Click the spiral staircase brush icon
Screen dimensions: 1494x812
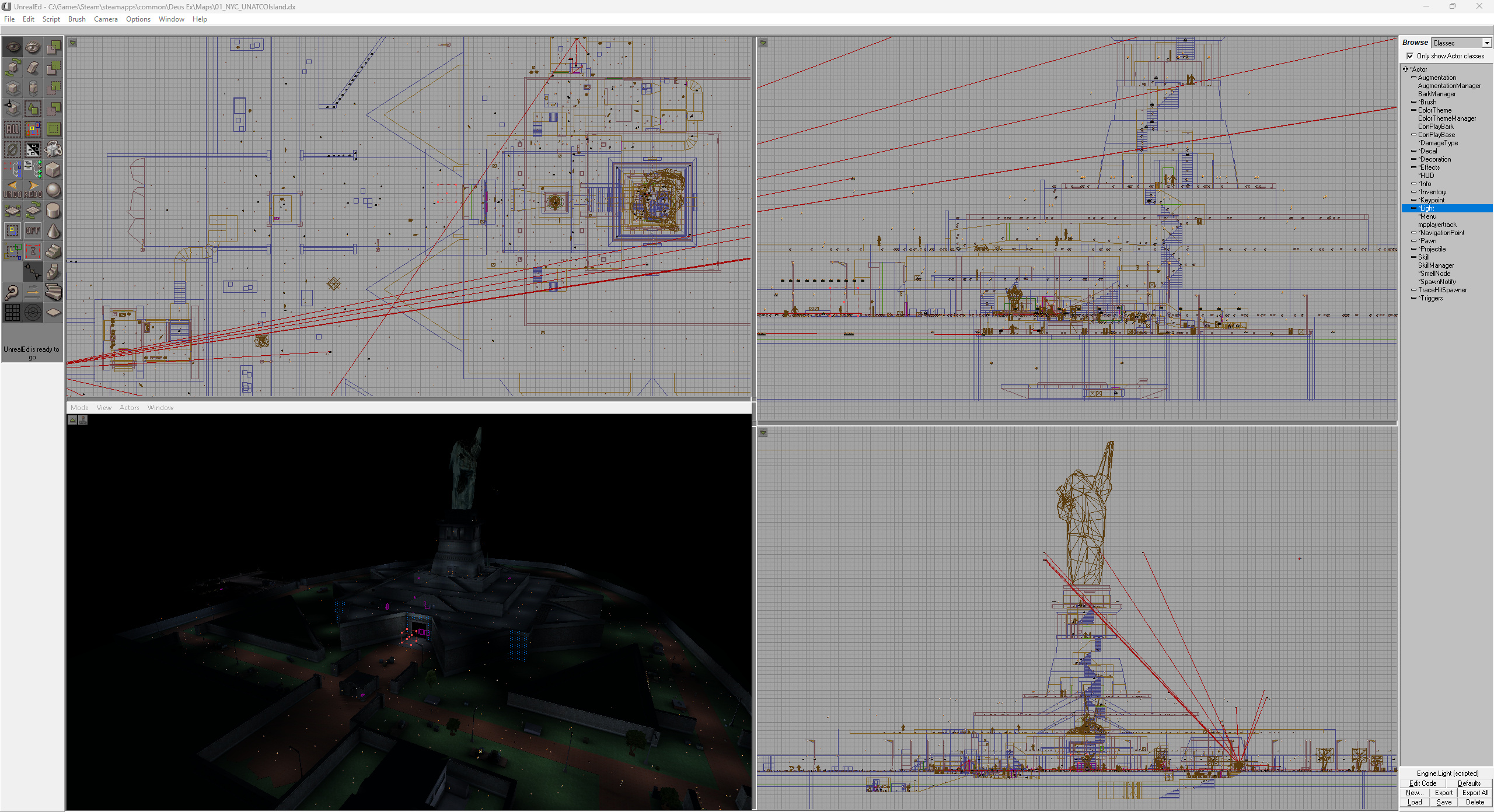click(53, 272)
